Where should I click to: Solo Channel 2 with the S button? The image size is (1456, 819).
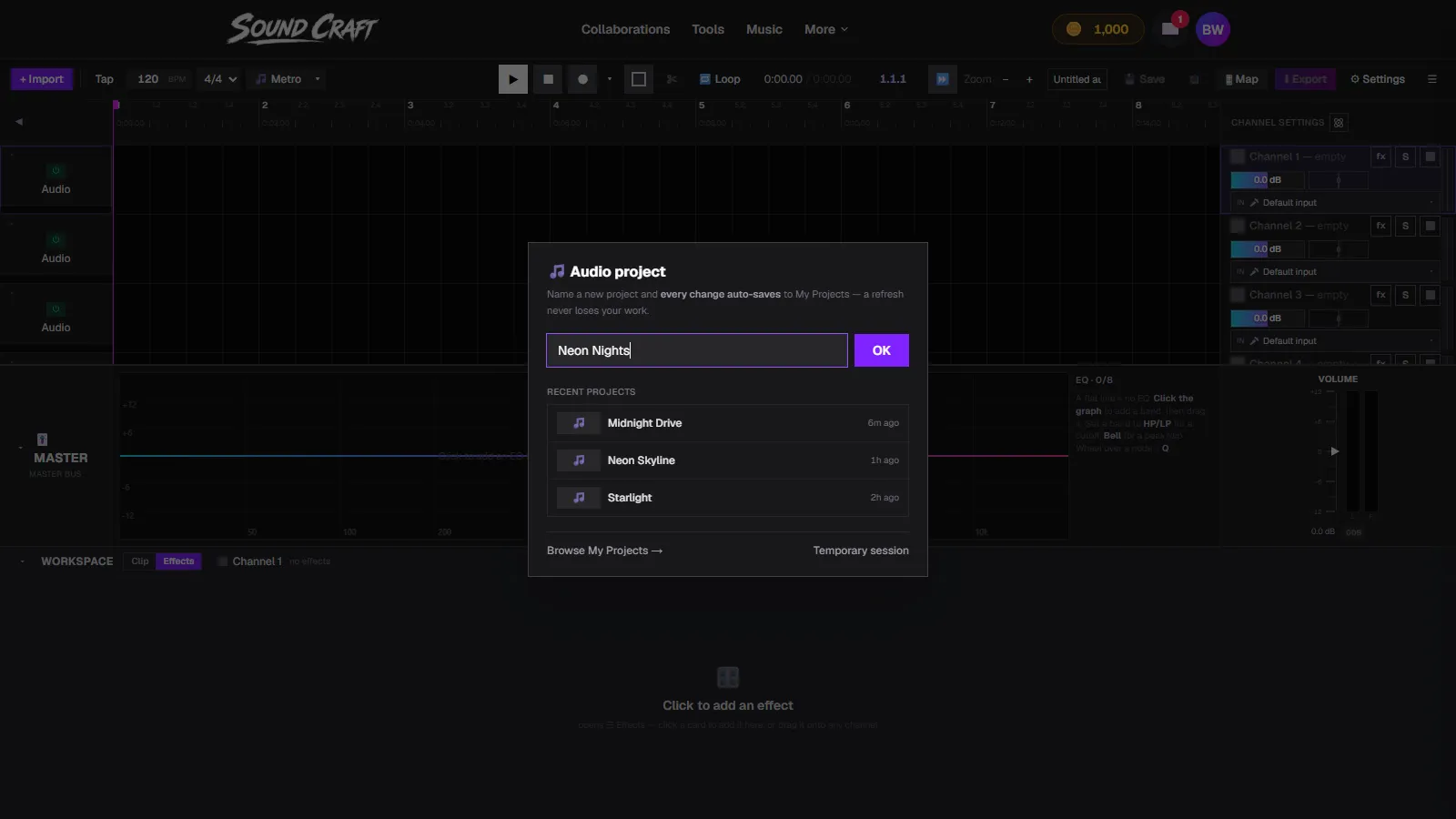(x=1405, y=226)
